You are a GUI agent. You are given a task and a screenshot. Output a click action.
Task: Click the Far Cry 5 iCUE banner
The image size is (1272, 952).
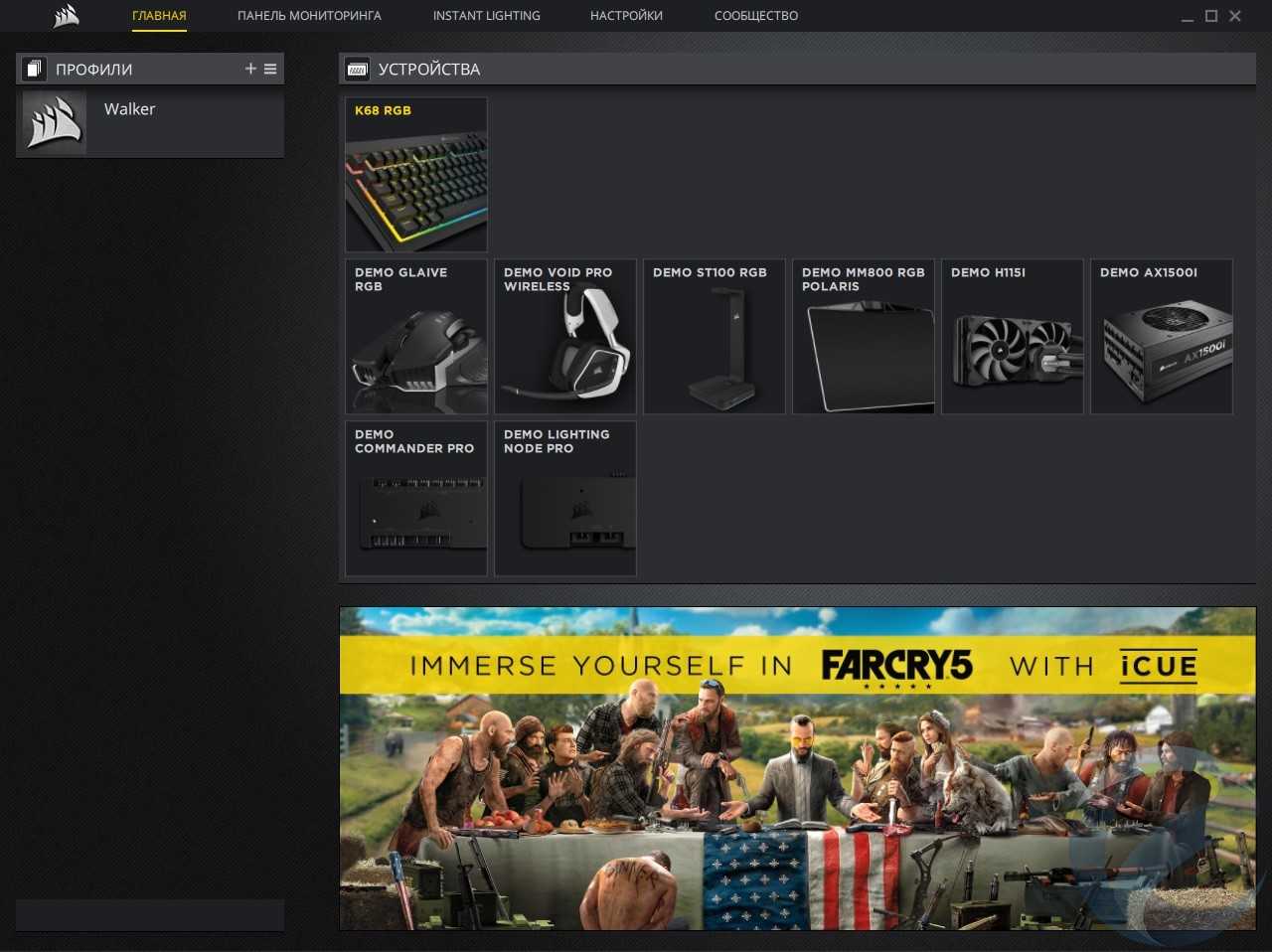click(797, 768)
